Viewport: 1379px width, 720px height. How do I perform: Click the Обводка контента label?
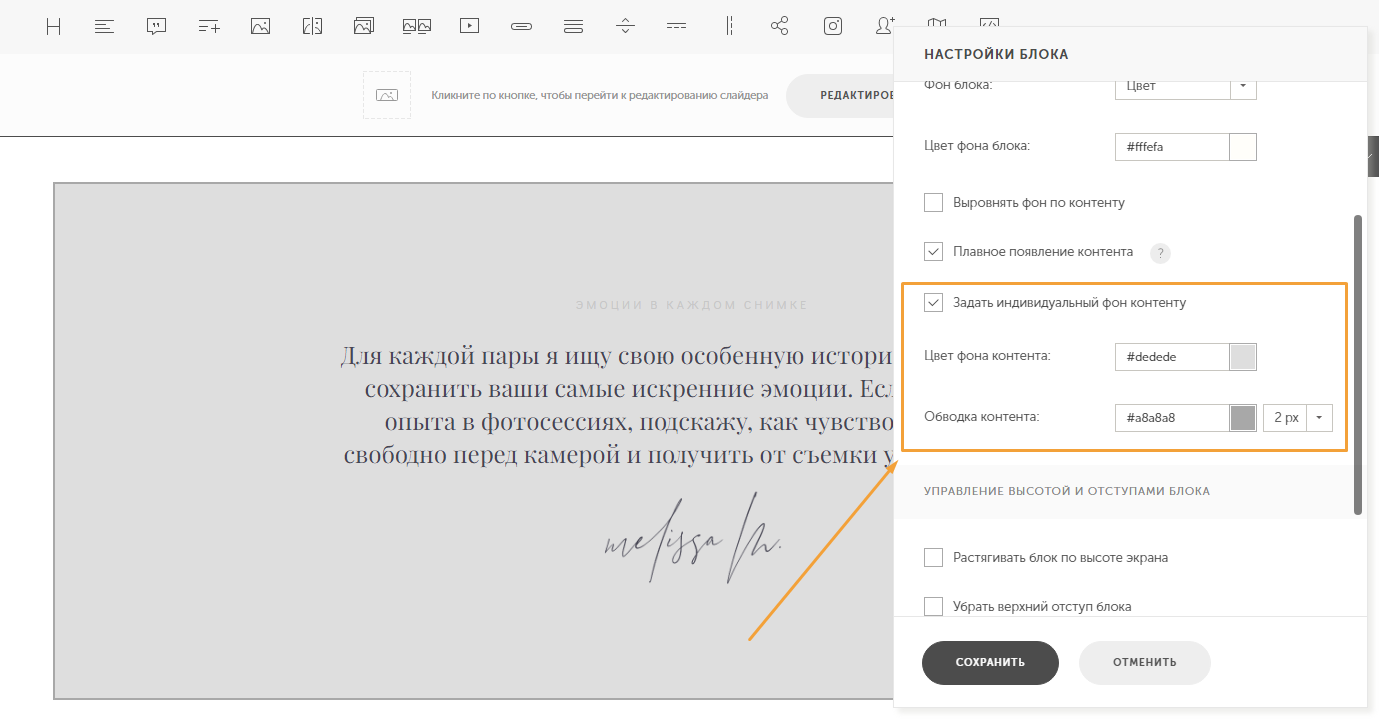[982, 416]
